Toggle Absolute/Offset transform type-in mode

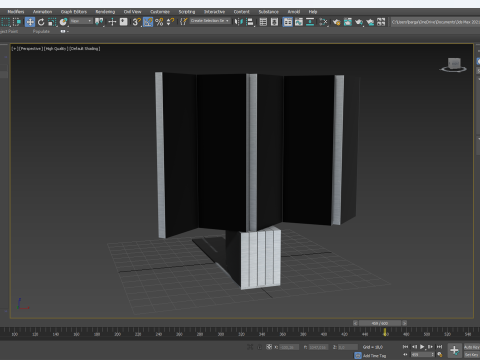click(269, 347)
